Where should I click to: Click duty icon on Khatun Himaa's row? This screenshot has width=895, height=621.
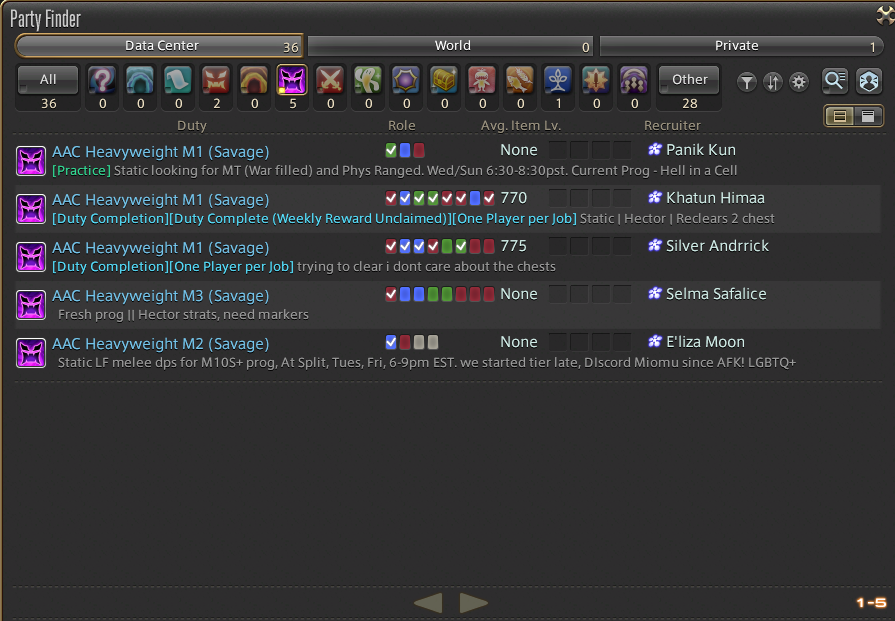[31, 209]
